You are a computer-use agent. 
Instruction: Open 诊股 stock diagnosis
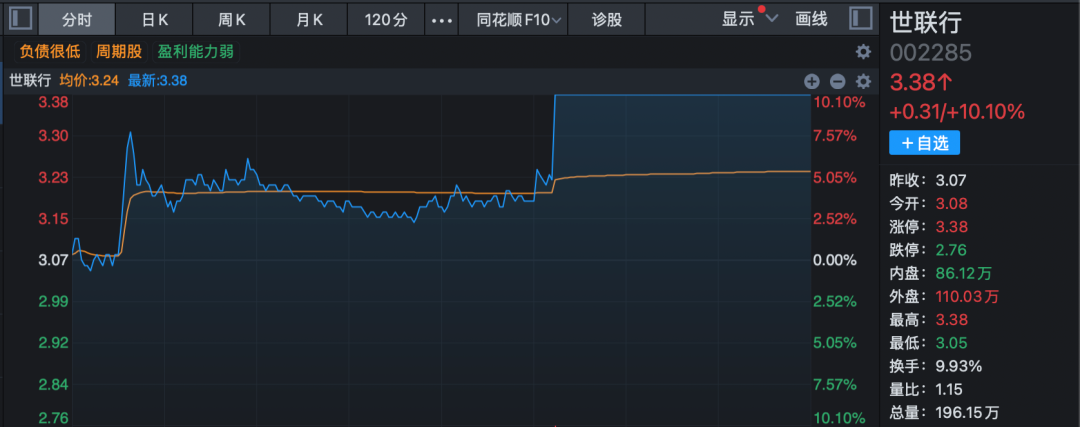click(607, 19)
